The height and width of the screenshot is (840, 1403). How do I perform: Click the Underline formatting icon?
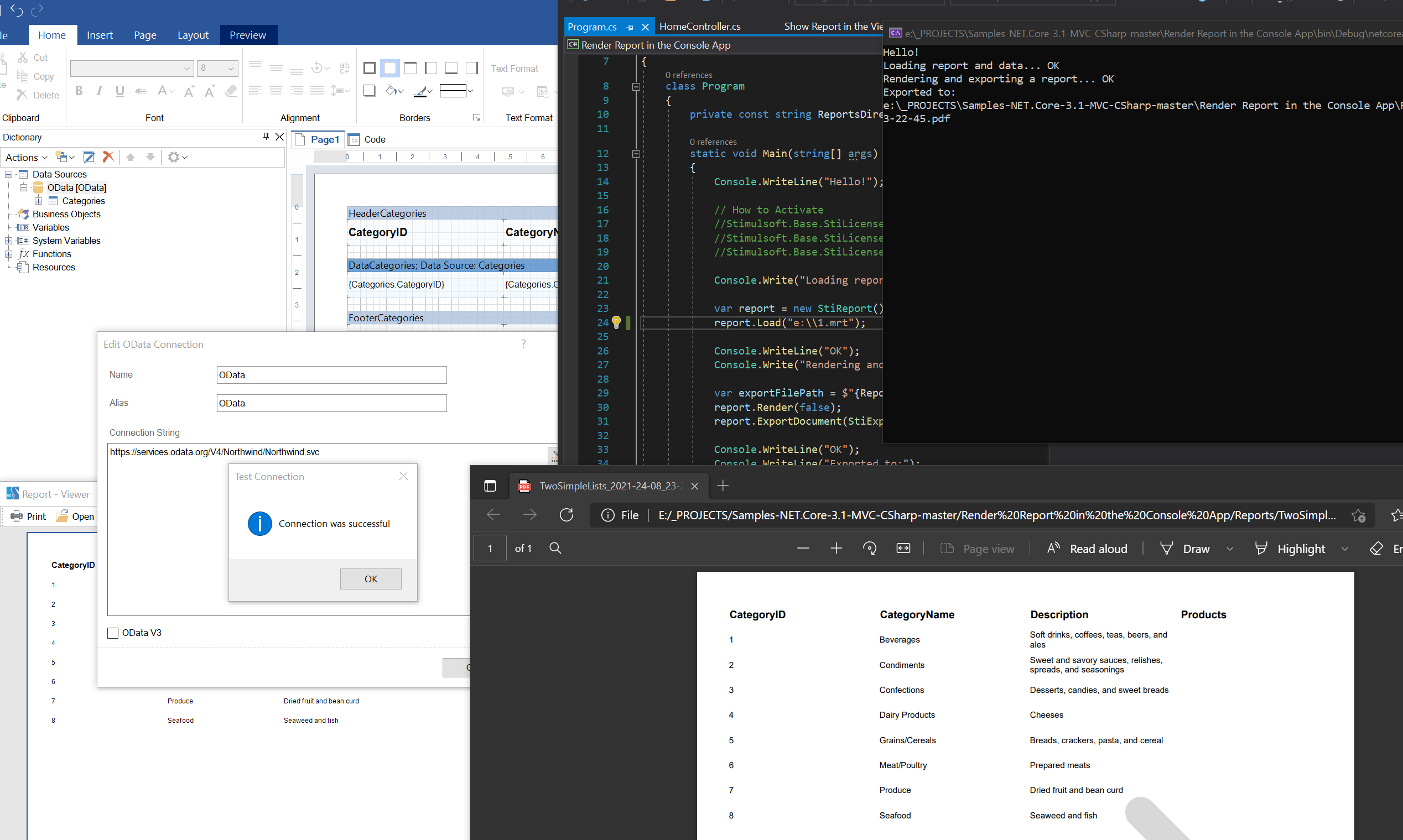click(119, 92)
